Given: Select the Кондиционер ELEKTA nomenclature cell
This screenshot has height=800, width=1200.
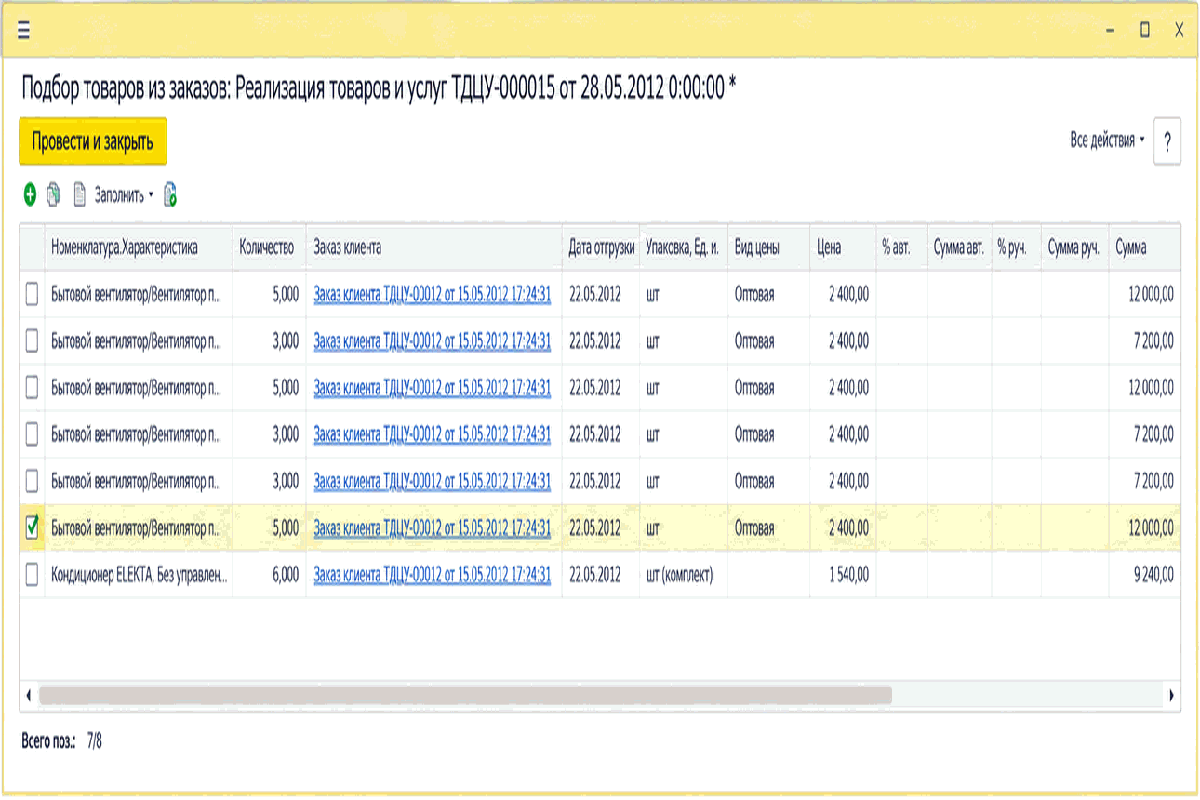Looking at the screenshot, I should [x=139, y=575].
